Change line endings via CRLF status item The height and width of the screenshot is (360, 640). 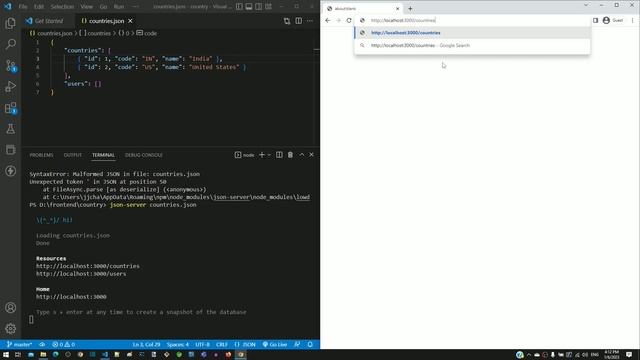[222, 344]
